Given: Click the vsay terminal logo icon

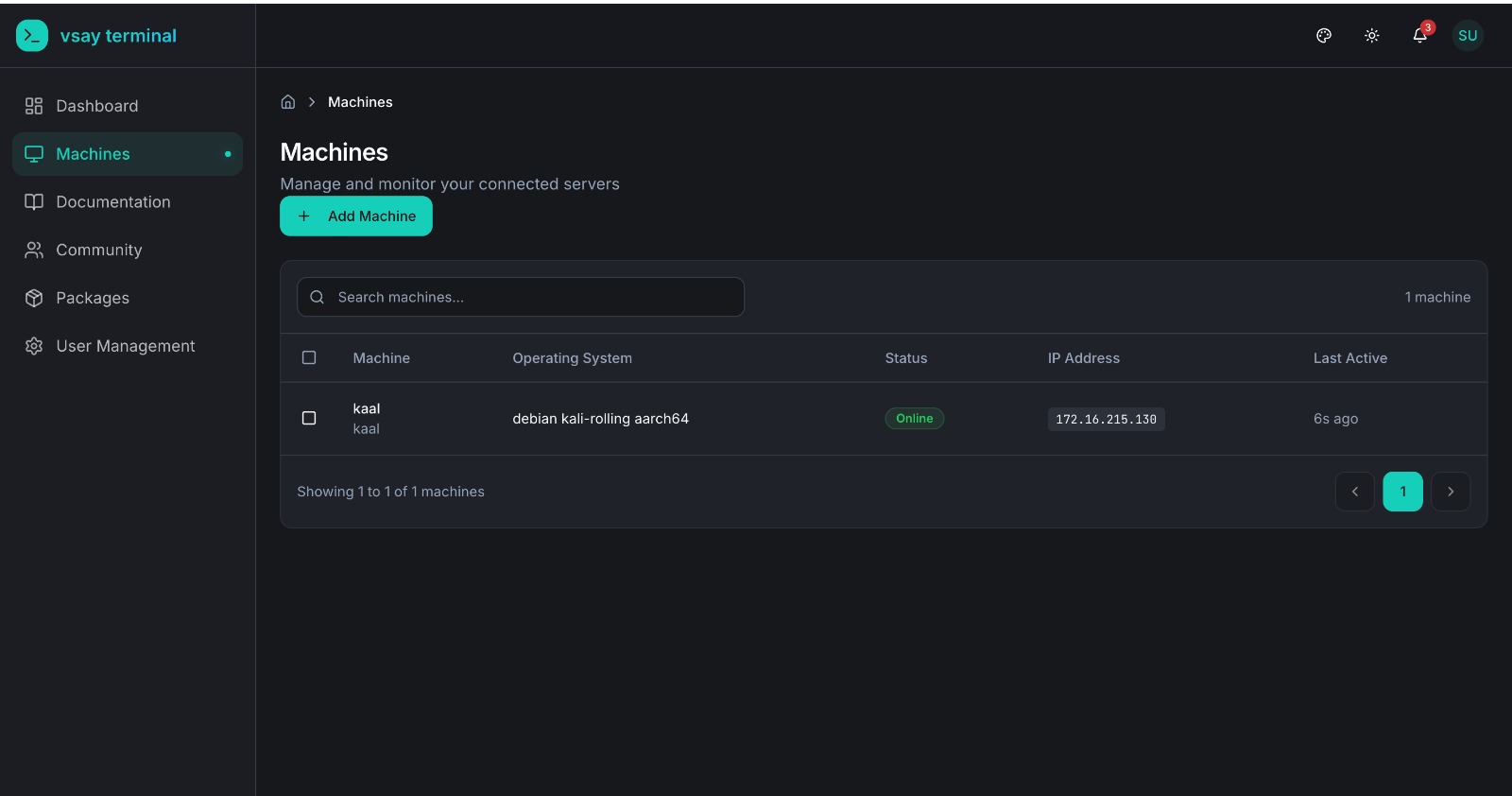Looking at the screenshot, I should (x=32, y=36).
